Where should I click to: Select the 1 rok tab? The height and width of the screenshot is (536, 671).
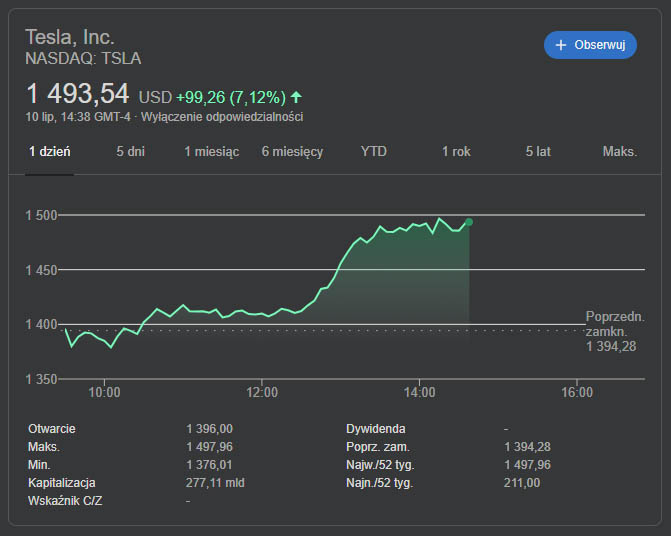pos(456,151)
